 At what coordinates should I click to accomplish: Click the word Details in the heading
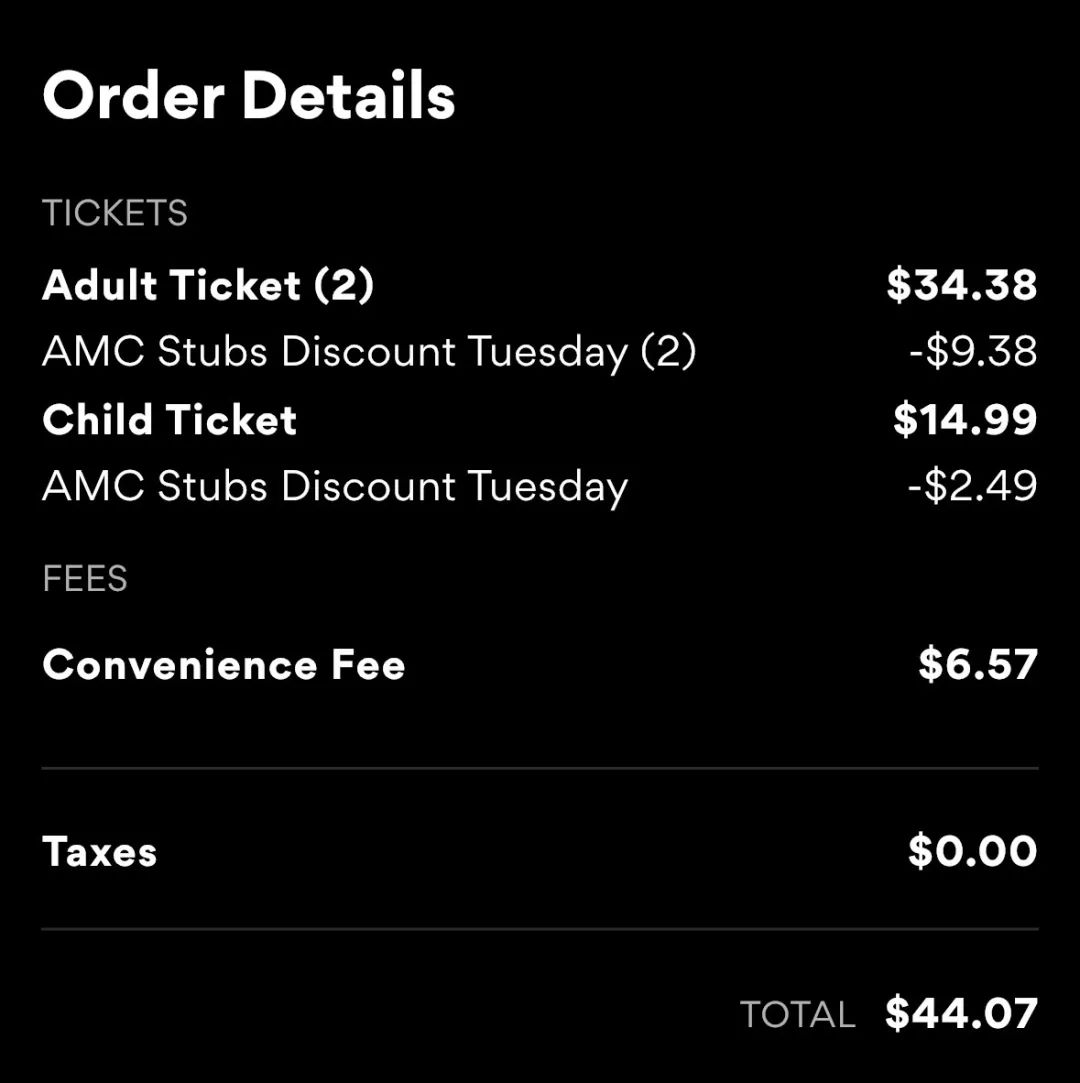[x=348, y=95]
